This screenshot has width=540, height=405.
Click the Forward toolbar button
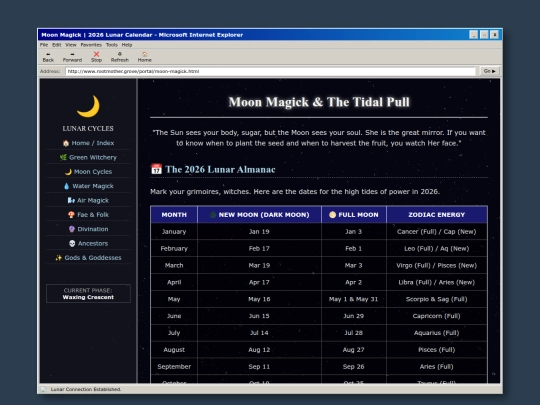[x=72, y=57]
